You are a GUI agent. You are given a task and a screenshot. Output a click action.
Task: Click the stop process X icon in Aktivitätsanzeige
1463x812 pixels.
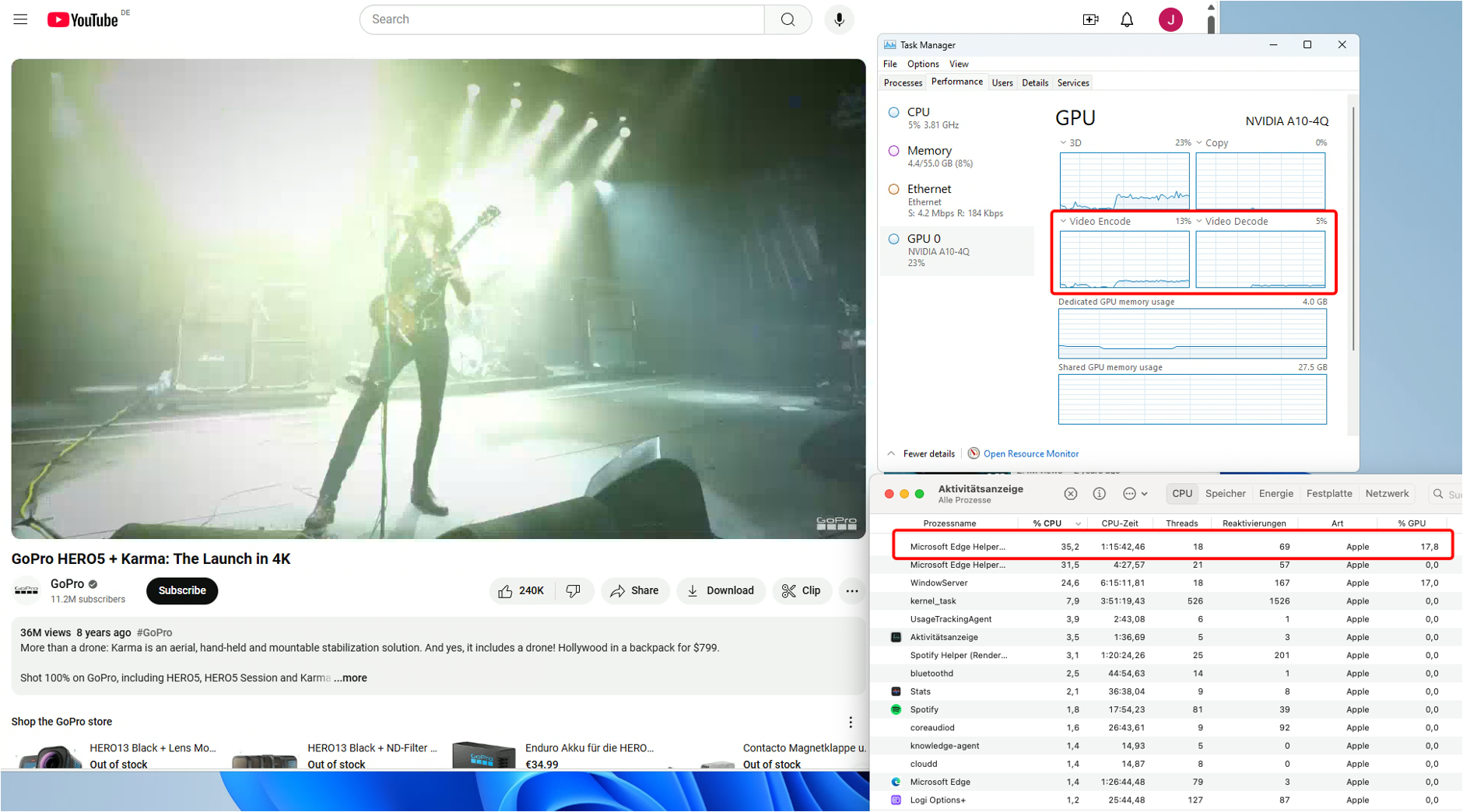click(x=1071, y=494)
